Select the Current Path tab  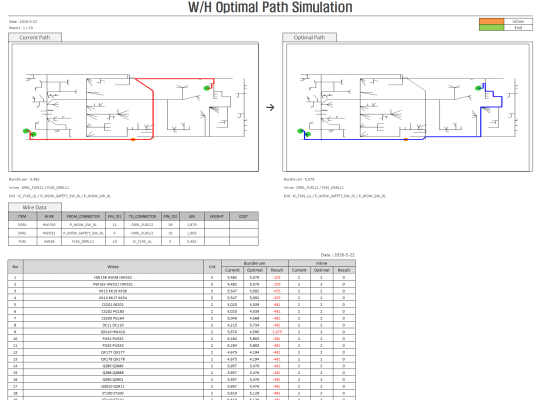point(35,37)
